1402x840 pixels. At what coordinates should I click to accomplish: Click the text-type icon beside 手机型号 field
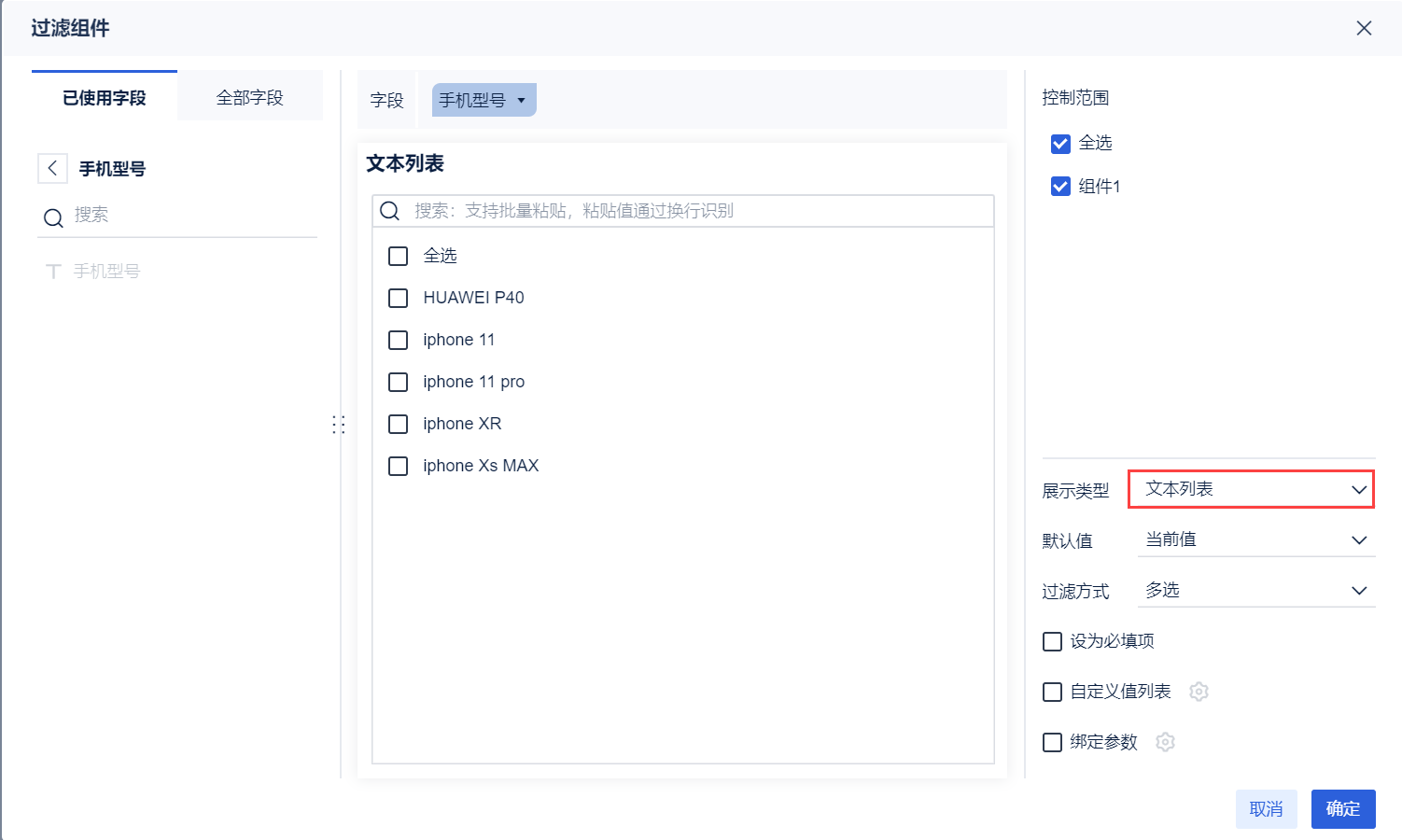(54, 272)
